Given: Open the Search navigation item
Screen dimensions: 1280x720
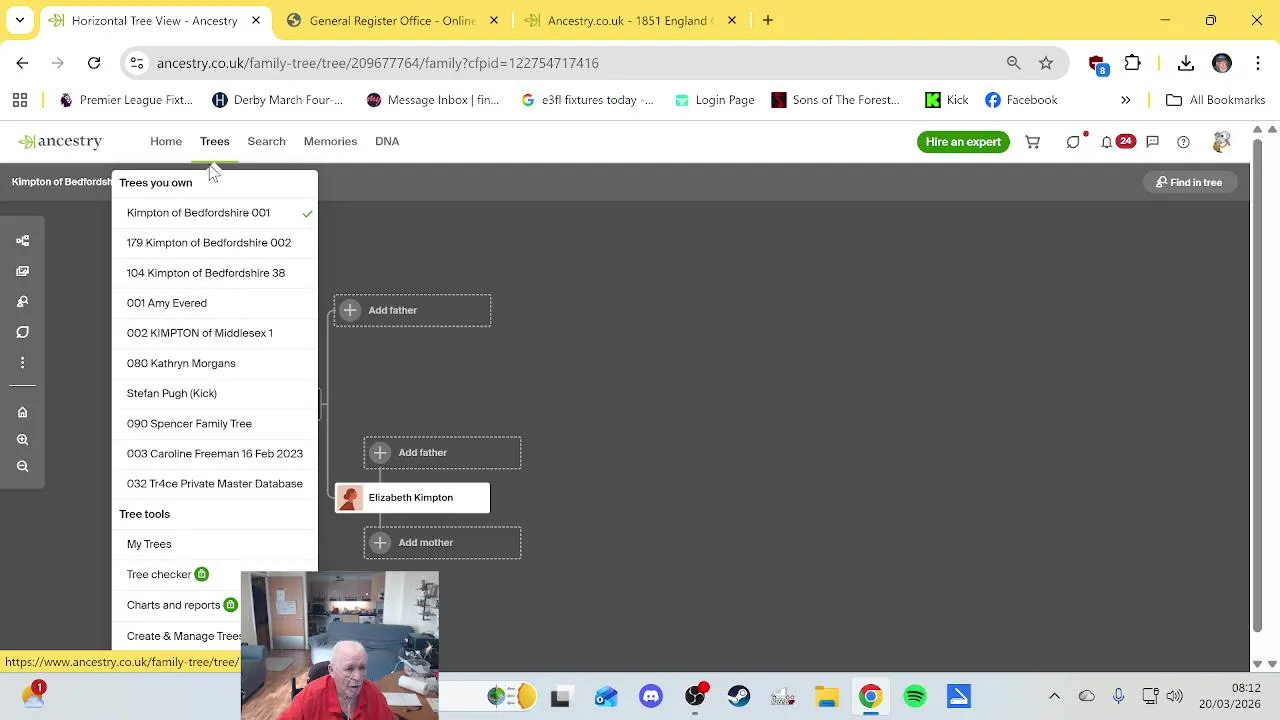Looking at the screenshot, I should pyautogui.click(x=266, y=141).
